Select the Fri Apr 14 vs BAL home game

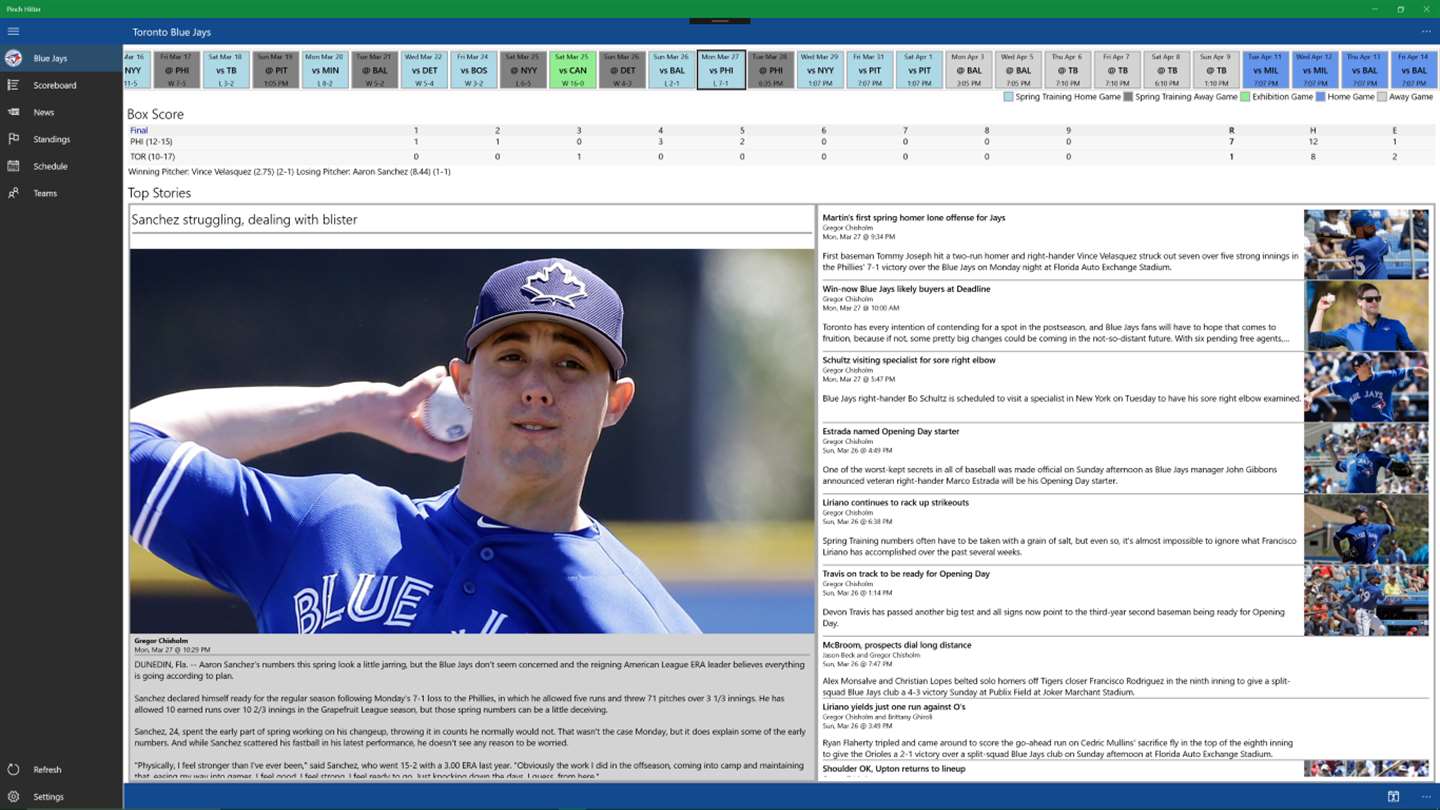pos(1414,70)
